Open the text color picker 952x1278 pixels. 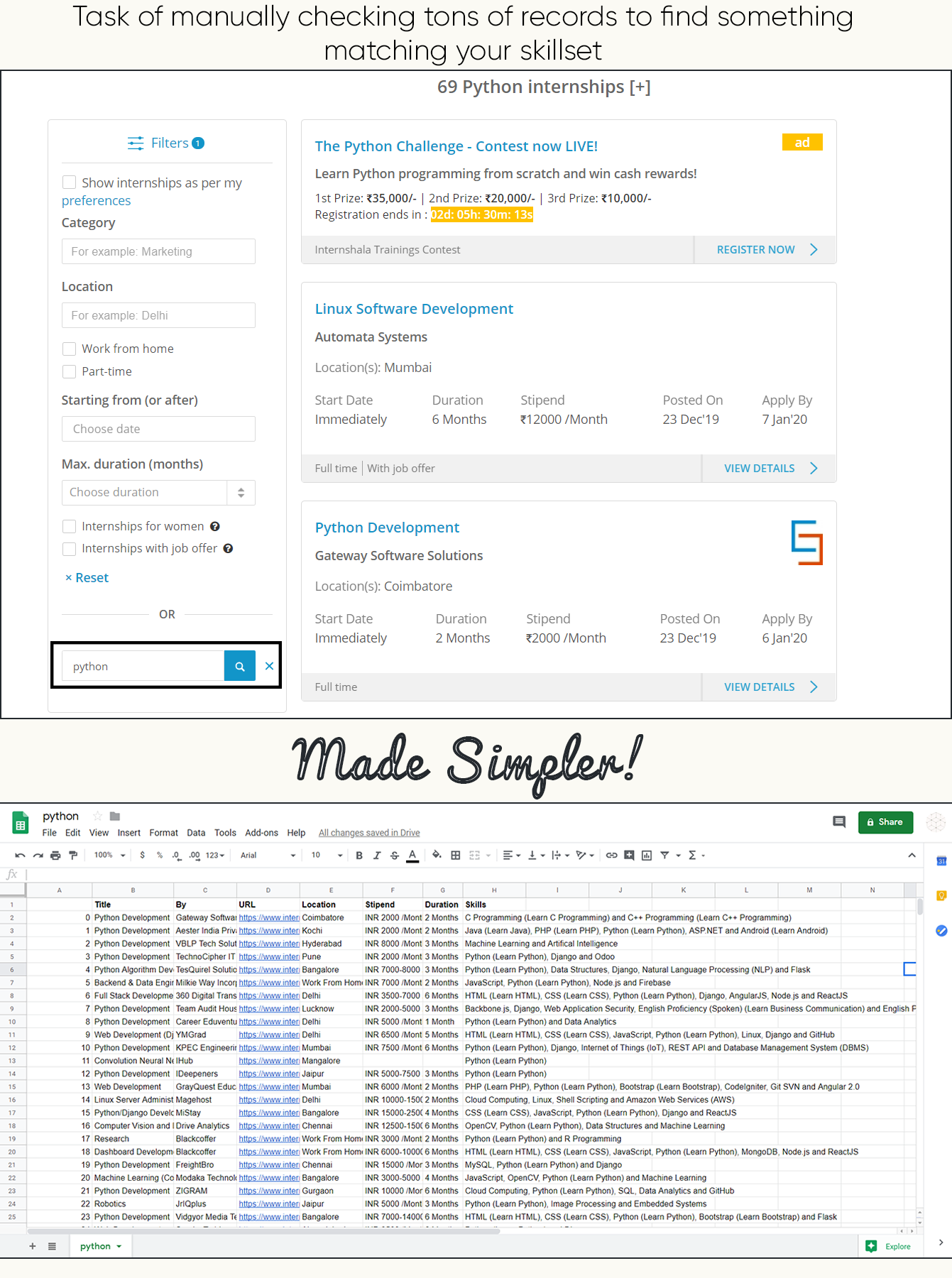click(412, 856)
